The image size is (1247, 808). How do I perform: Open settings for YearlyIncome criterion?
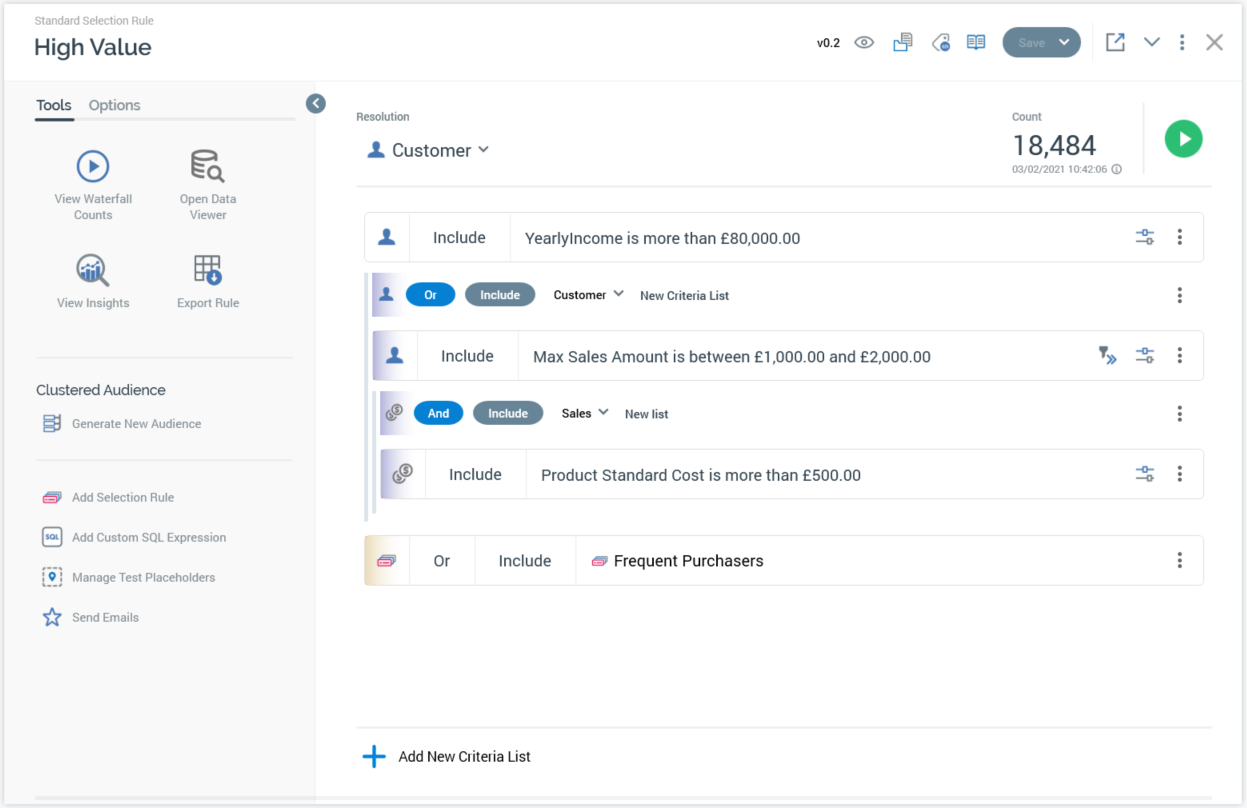click(x=1145, y=238)
